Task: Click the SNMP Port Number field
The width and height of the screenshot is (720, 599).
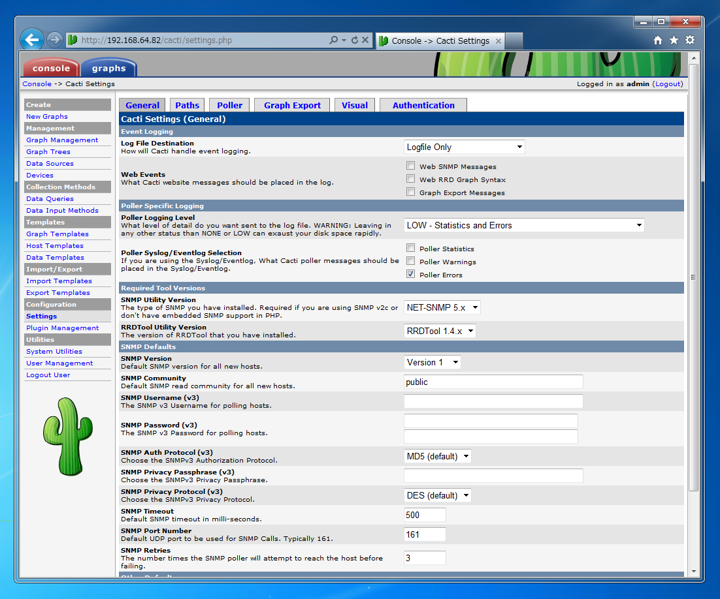Action: [425, 534]
